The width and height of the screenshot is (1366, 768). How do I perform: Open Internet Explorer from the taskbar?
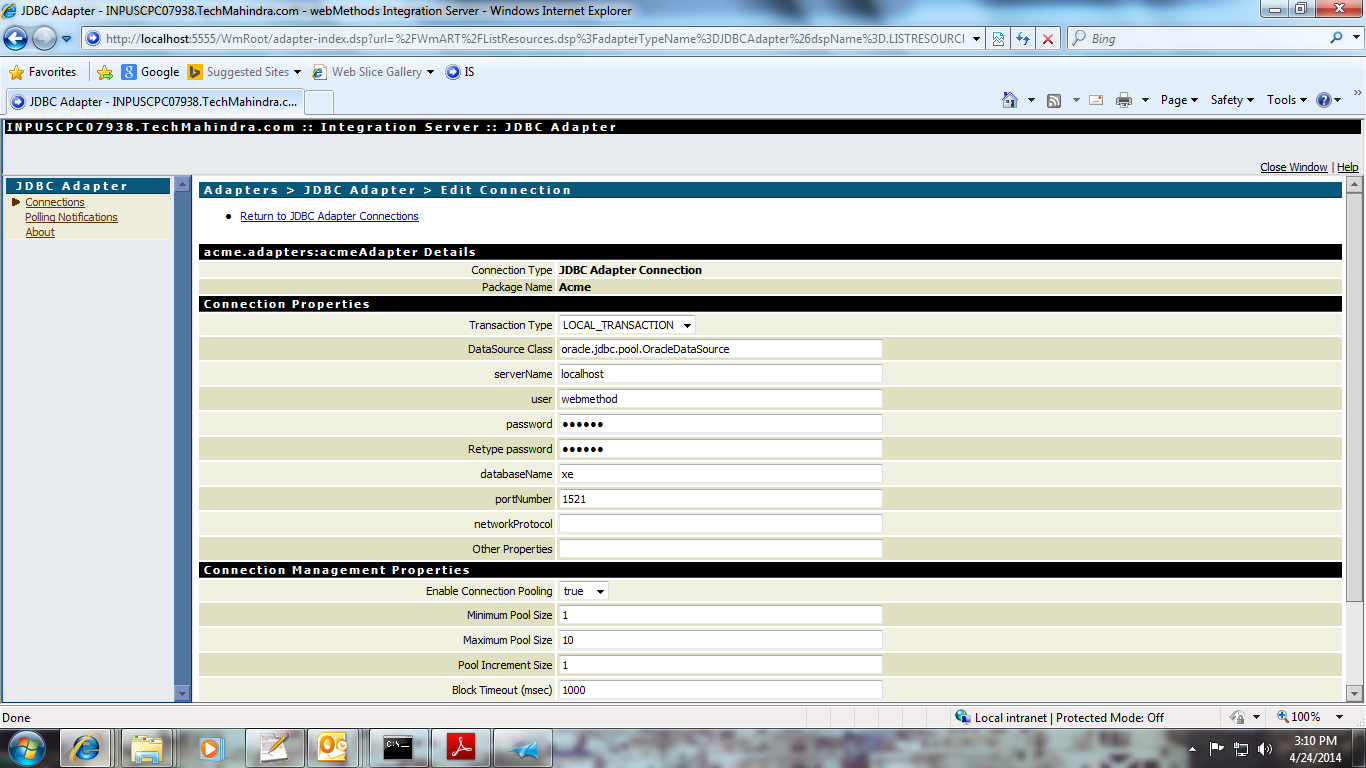click(86, 748)
